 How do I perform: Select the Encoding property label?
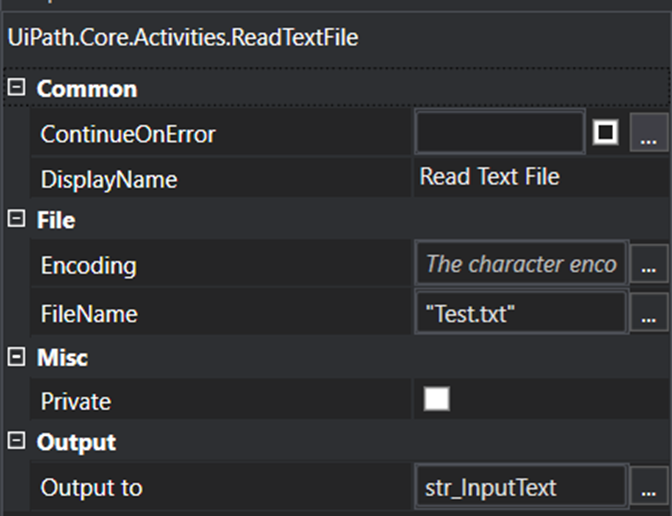[x=89, y=266]
